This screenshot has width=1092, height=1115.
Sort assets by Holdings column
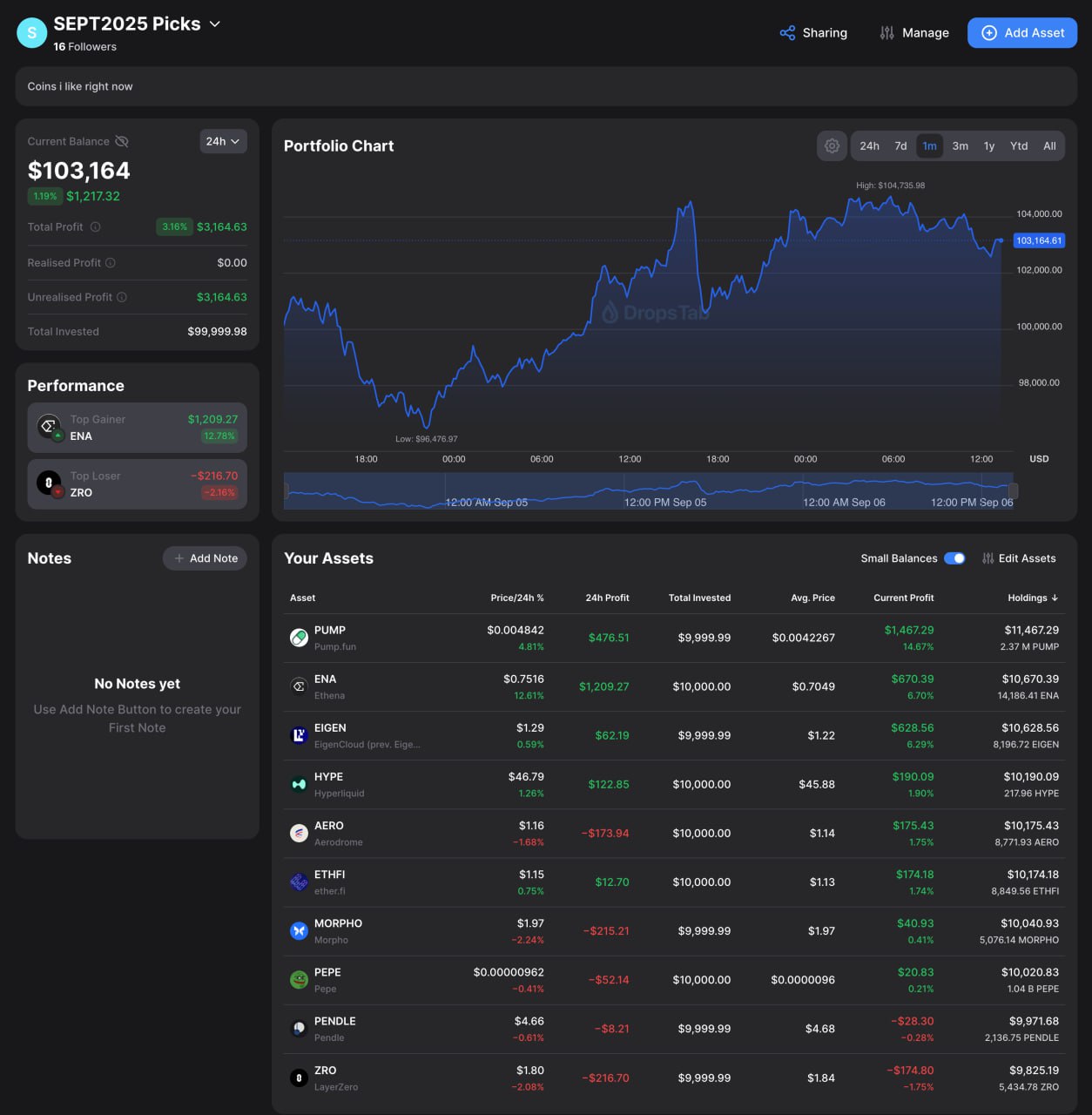(1033, 598)
